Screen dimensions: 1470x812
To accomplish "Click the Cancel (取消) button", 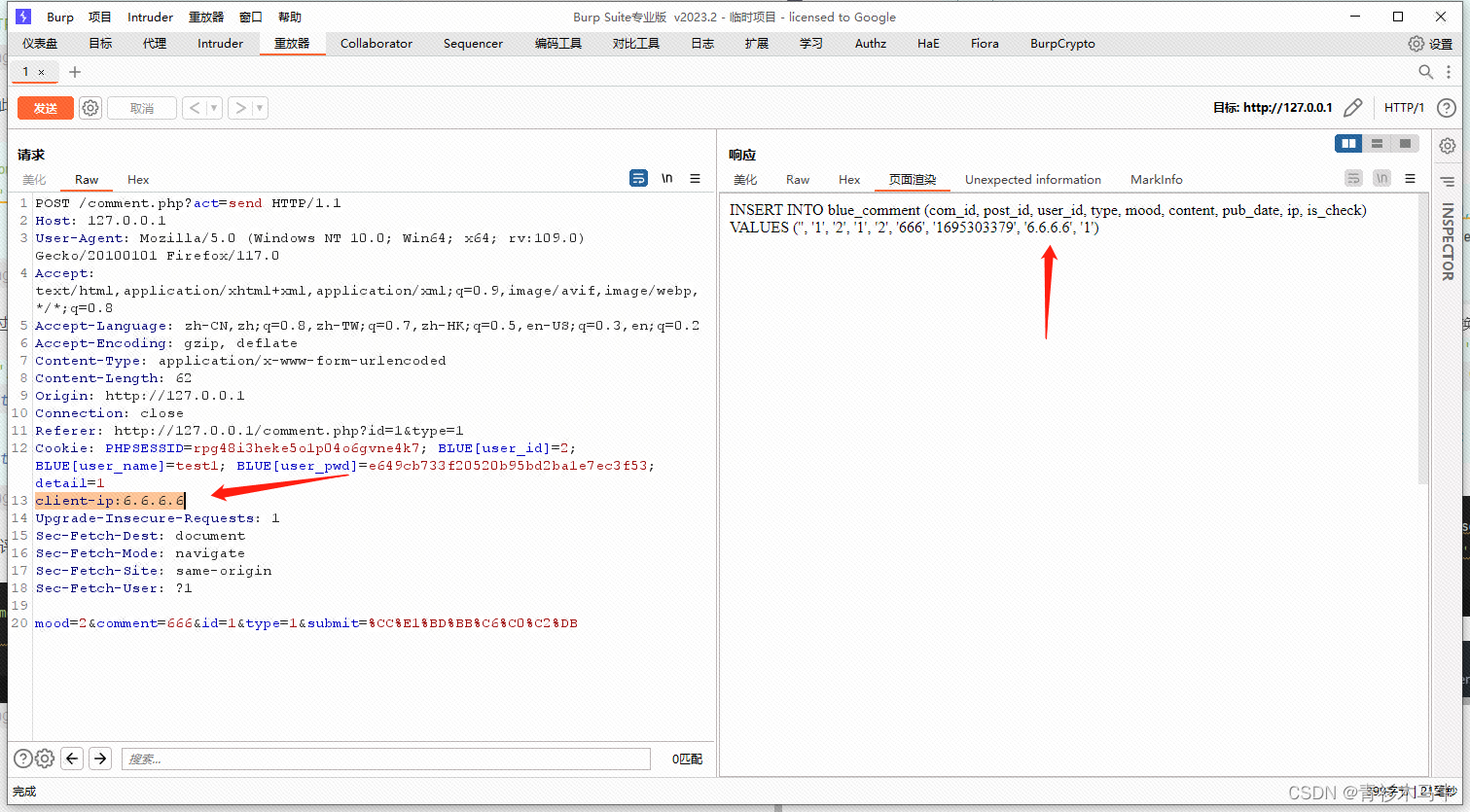I will (142, 108).
